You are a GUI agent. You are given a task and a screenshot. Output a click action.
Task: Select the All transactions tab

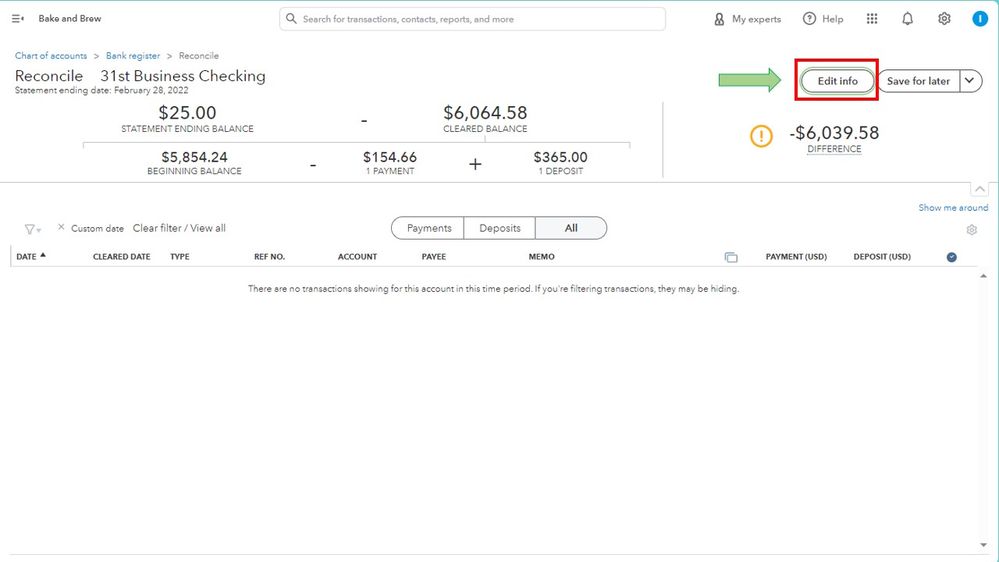tap(571, 228)
